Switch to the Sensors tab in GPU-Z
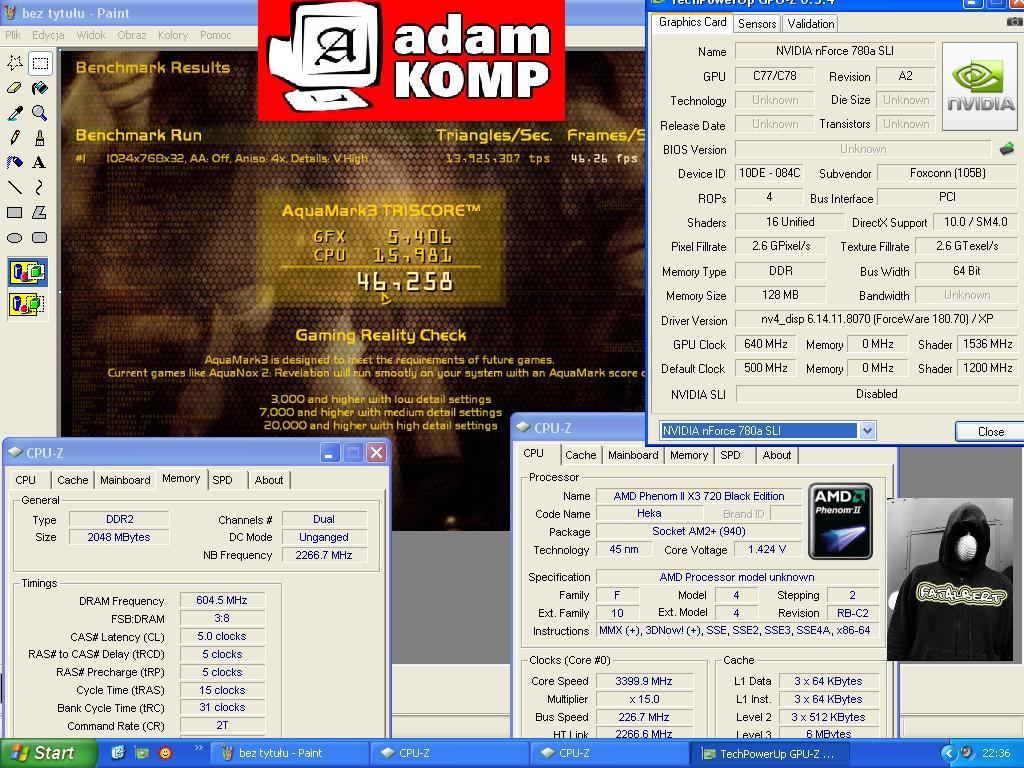 click(x=757, y=24)
